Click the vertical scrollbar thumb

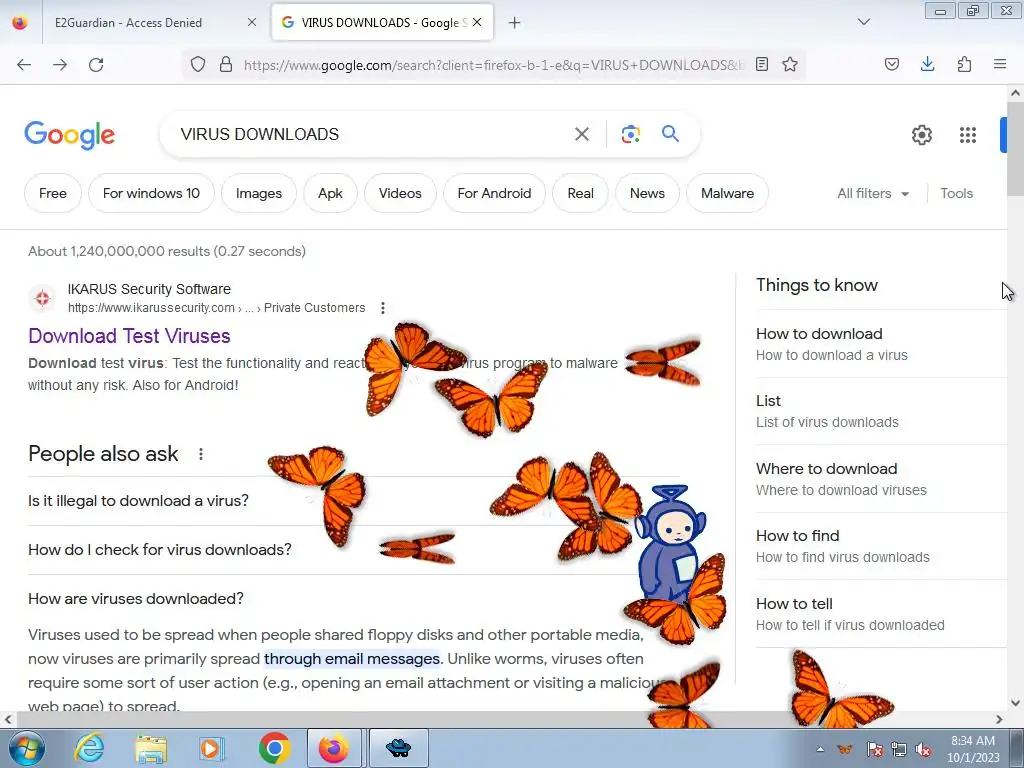coord(1015,148)
